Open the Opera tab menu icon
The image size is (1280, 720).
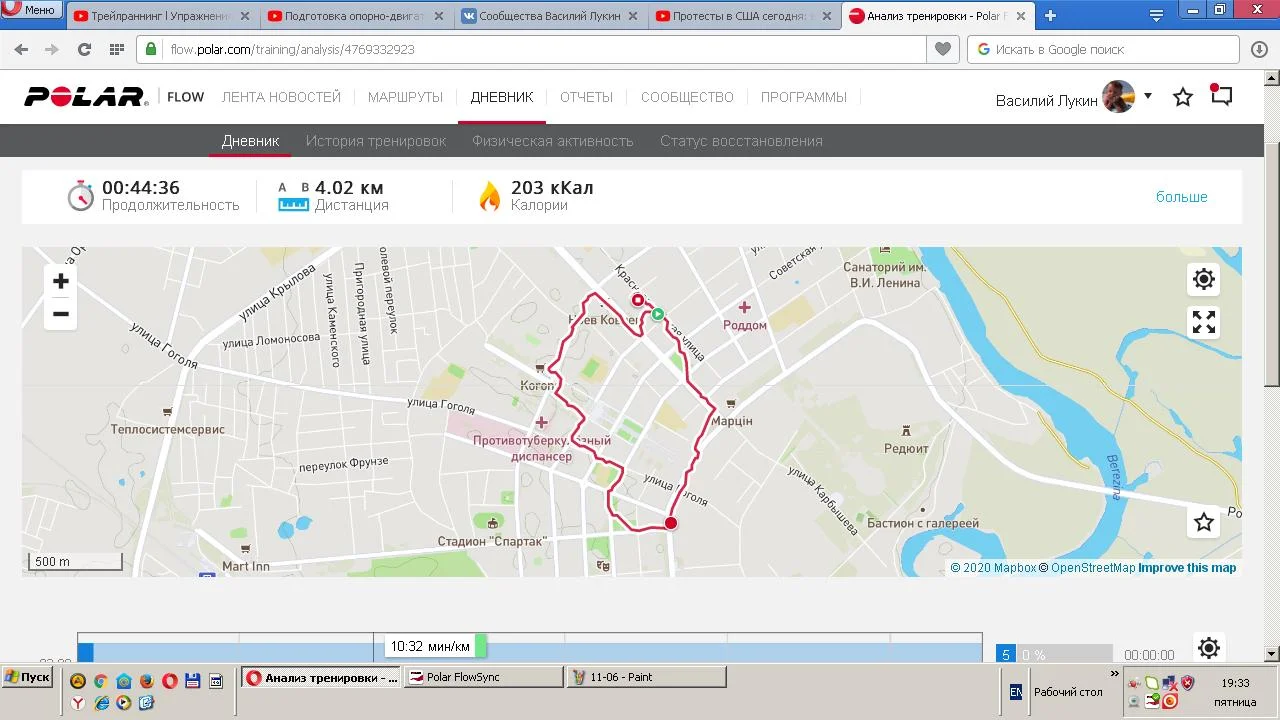click(1157, 16)
